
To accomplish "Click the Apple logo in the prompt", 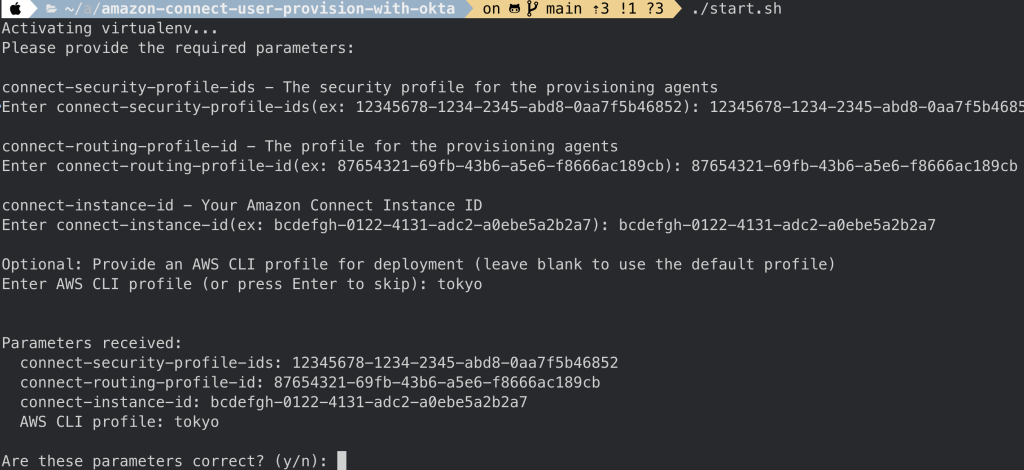I will (x=15, y=8).
